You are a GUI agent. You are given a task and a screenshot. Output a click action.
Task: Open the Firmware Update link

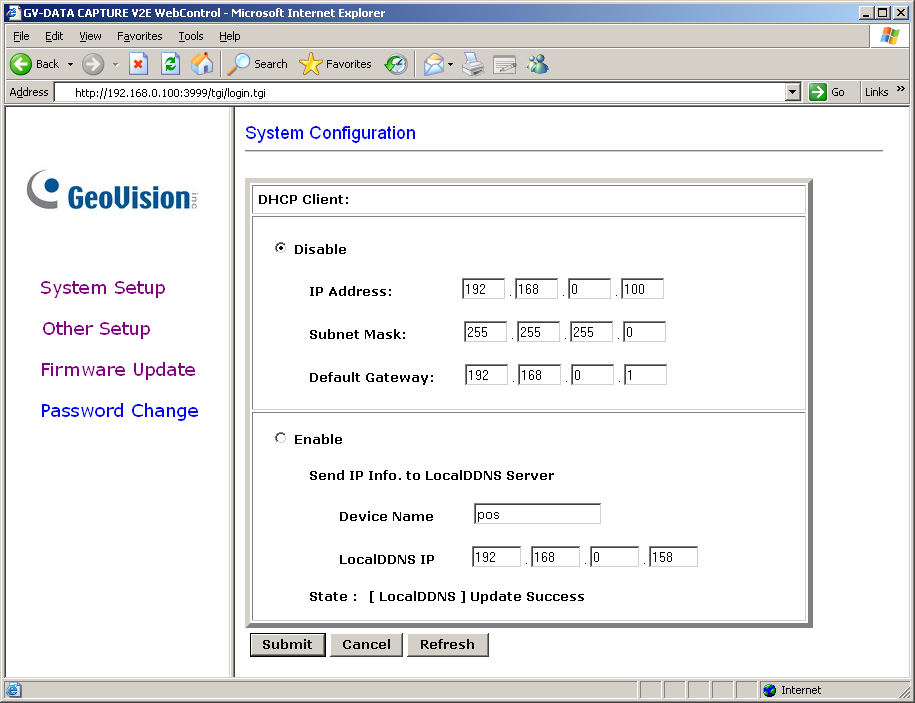[x=118, y=369]
